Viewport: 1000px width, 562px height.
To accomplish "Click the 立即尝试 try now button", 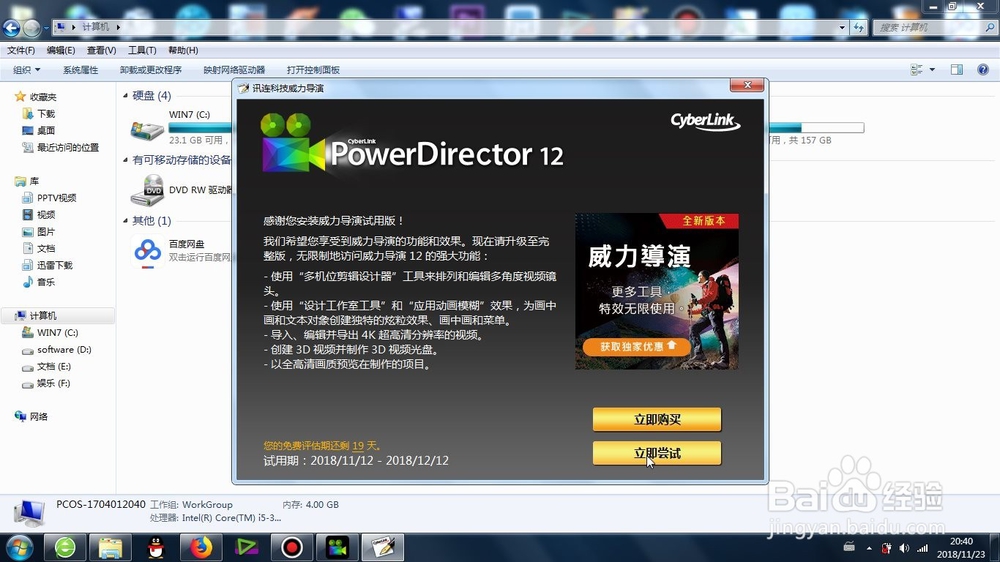I will (x=656, y=453).
